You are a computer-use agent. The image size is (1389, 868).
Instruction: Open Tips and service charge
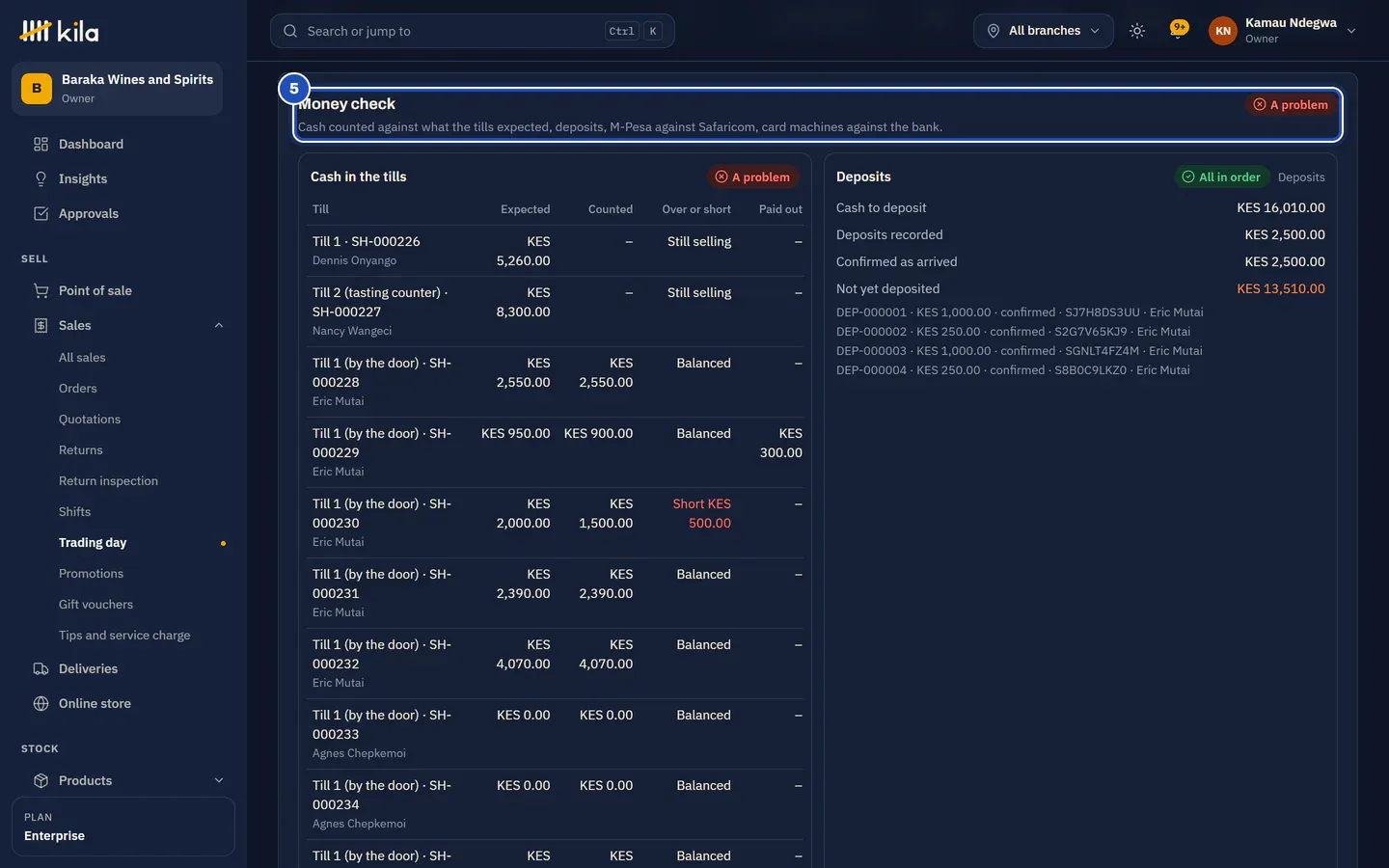coord(124,636)
